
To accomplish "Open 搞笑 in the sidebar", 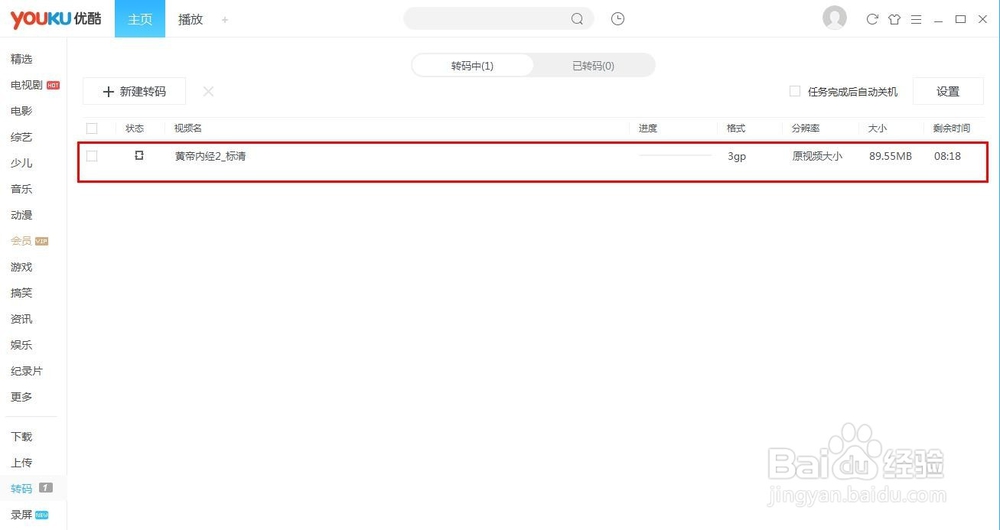I will coord(21,293).
